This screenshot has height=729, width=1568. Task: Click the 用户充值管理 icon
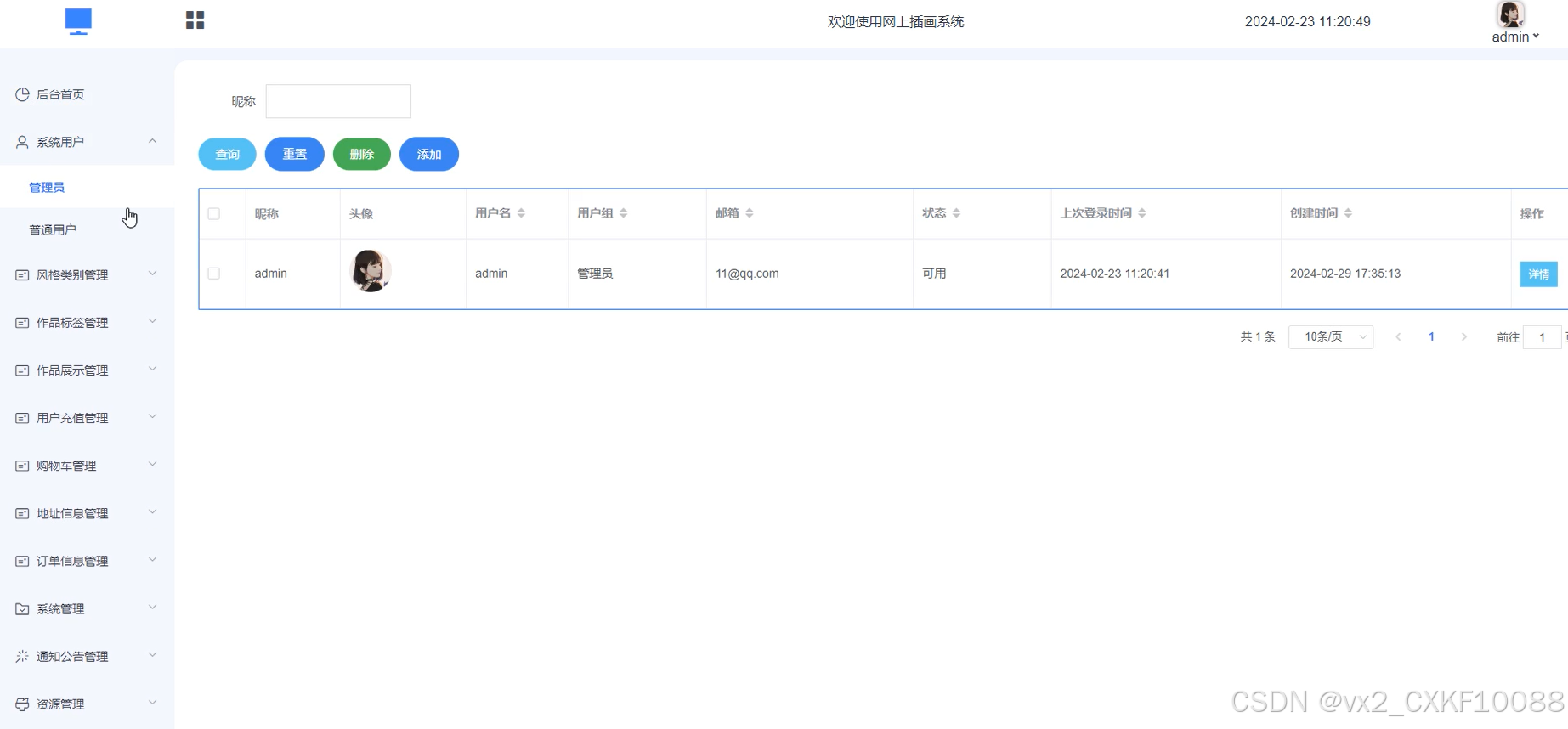coord(22,418)
